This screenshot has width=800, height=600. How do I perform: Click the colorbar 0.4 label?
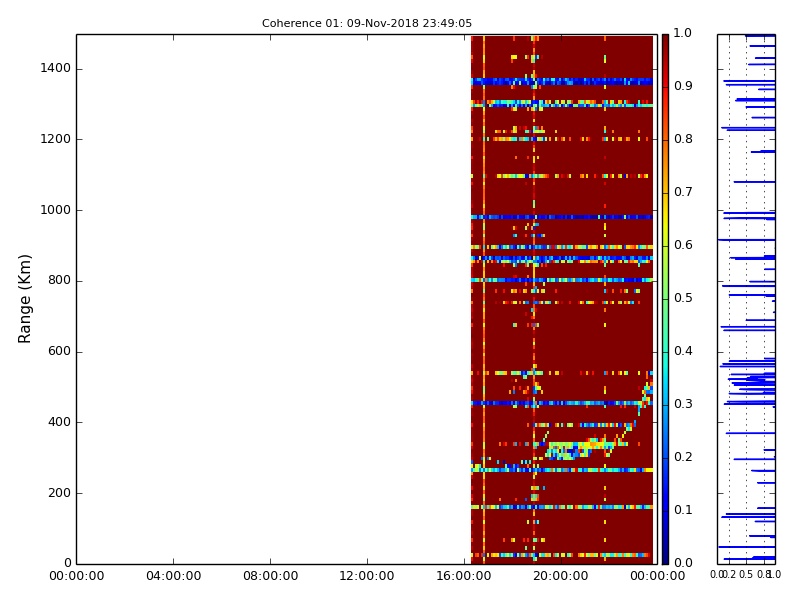point(683,351)
